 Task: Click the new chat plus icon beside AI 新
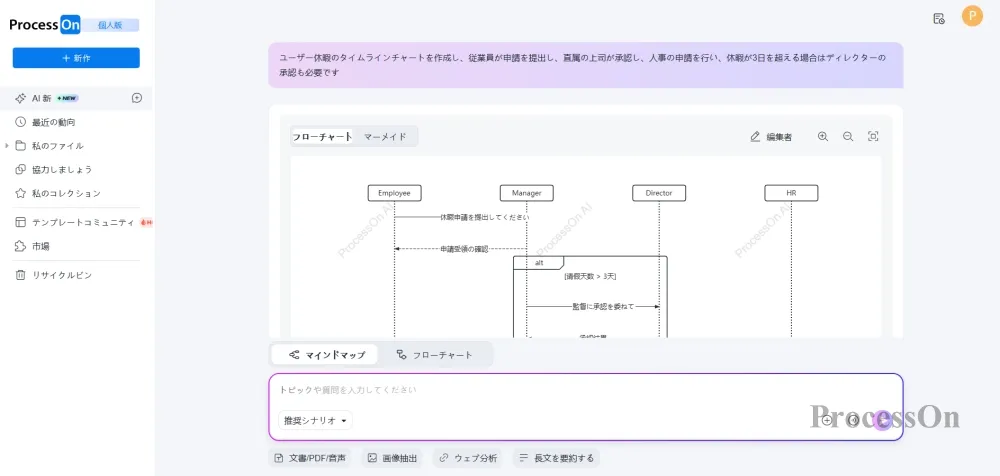click(x=137, y=98)
